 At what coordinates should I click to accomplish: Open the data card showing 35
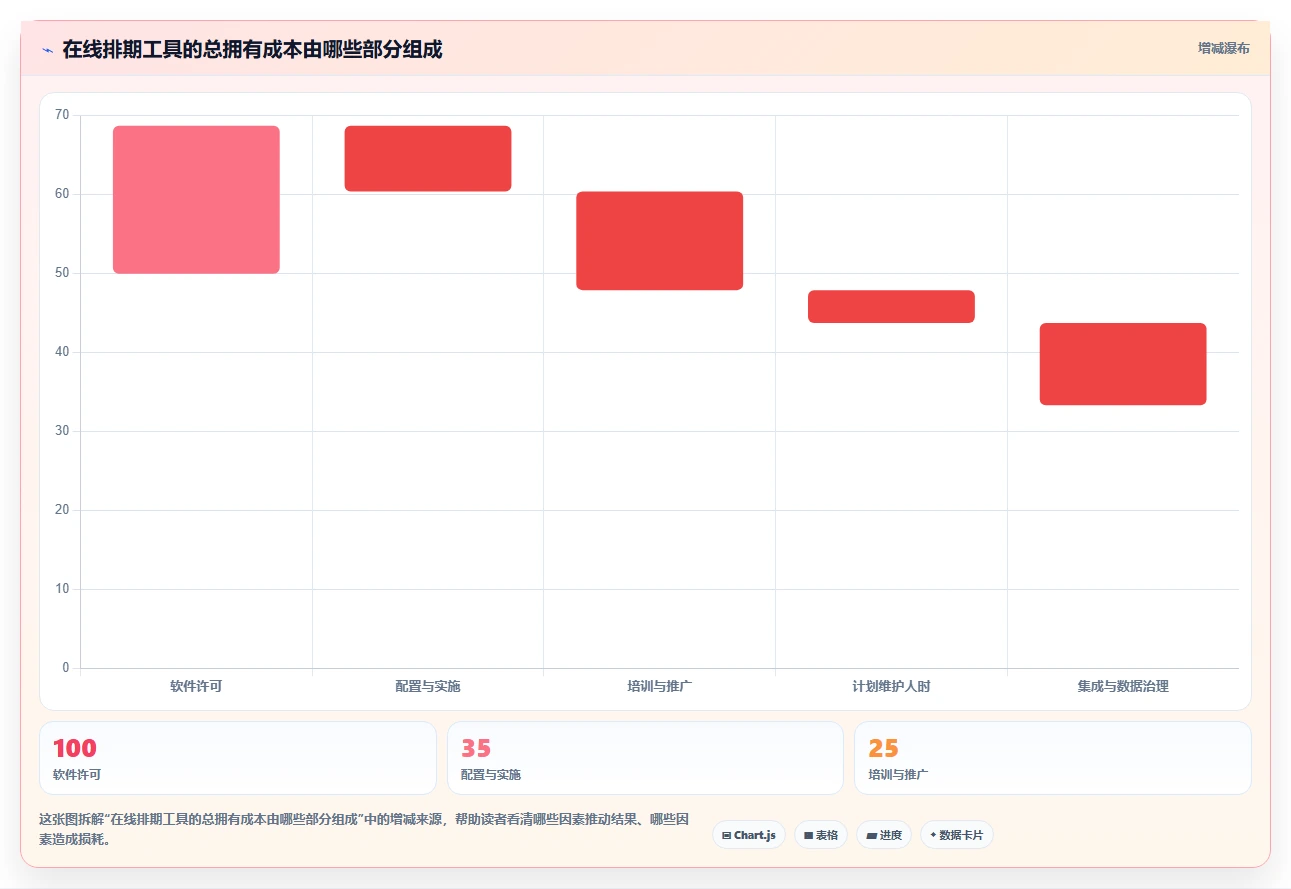pyautogui.click(x=645, y=758)
